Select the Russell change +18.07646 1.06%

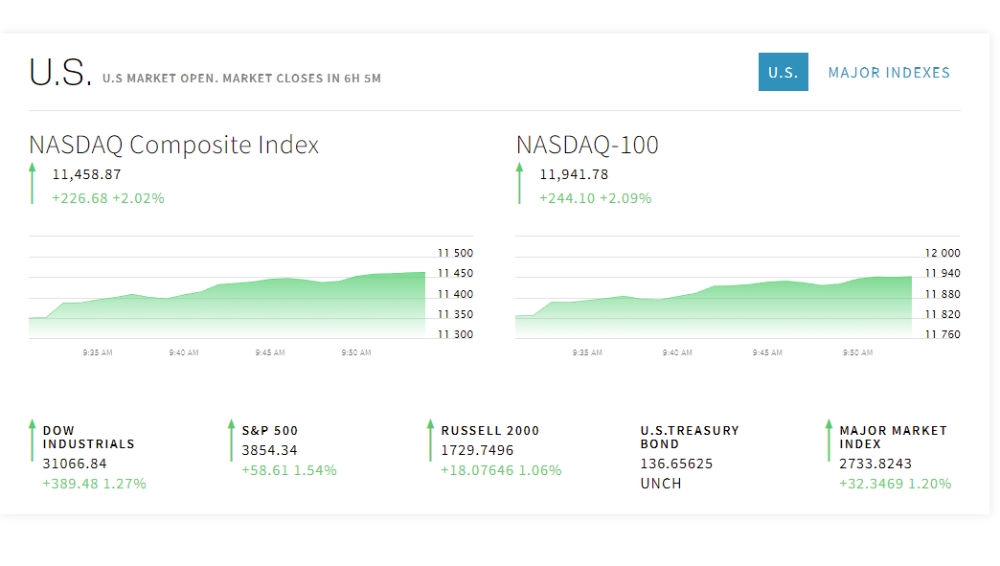[501, 470]
